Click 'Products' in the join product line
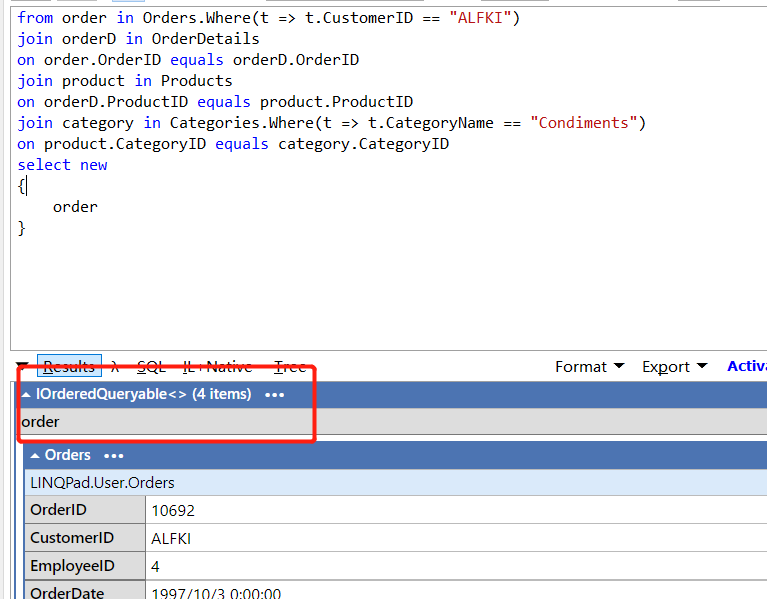Screen dimensions: 767x599 tap(197, 81)
